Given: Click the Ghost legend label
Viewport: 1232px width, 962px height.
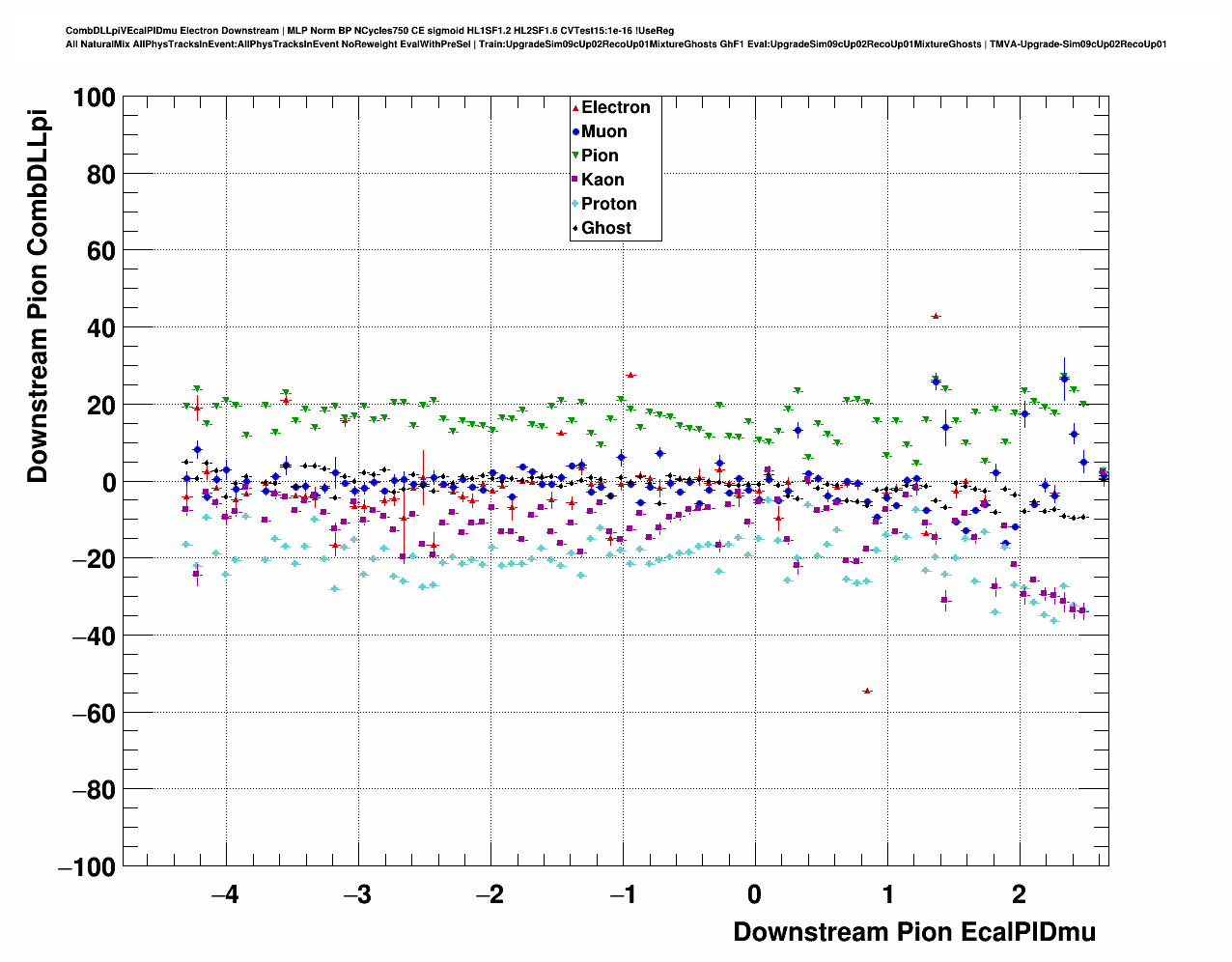Looking at the screenshot, I should (606, 228).
